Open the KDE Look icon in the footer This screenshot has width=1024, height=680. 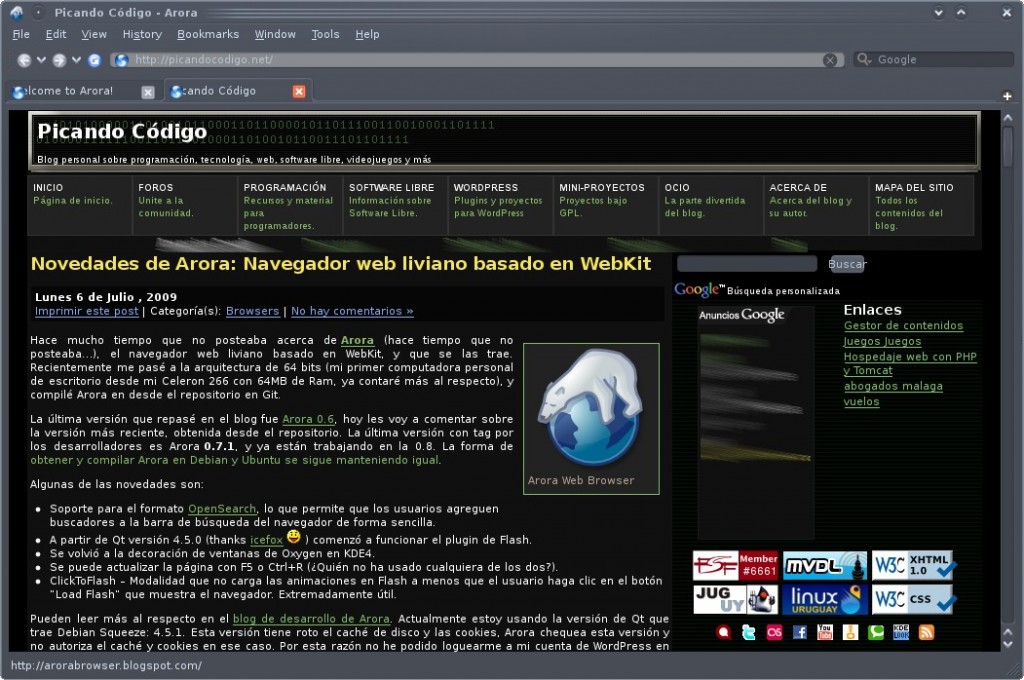click(901, 632)
